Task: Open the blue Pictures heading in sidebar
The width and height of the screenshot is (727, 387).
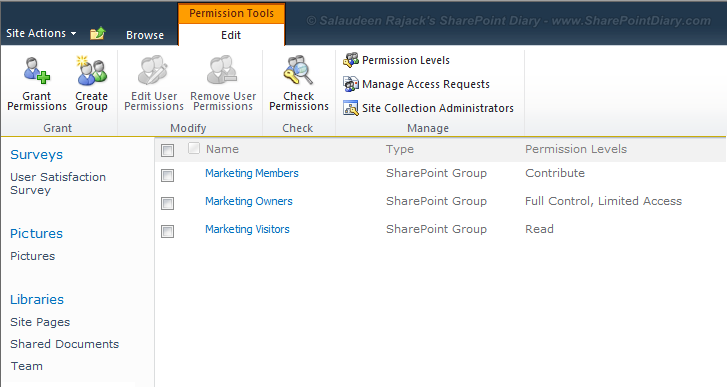Action: [36, 233]
